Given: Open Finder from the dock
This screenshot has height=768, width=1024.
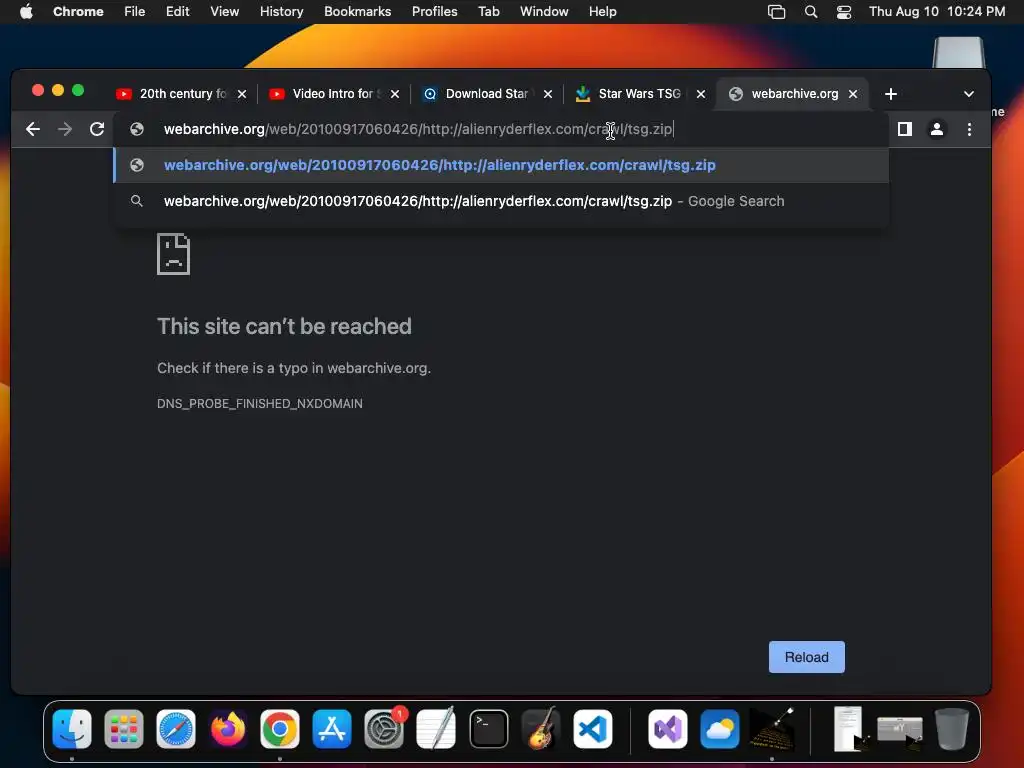Looking at the screenshot, I should tap(72, 729).
